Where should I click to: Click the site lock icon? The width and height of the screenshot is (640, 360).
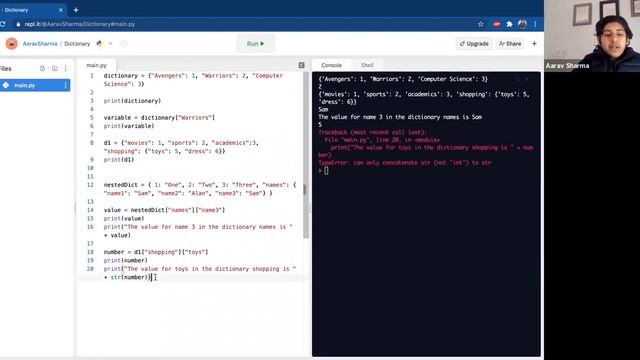coord(18,24)
